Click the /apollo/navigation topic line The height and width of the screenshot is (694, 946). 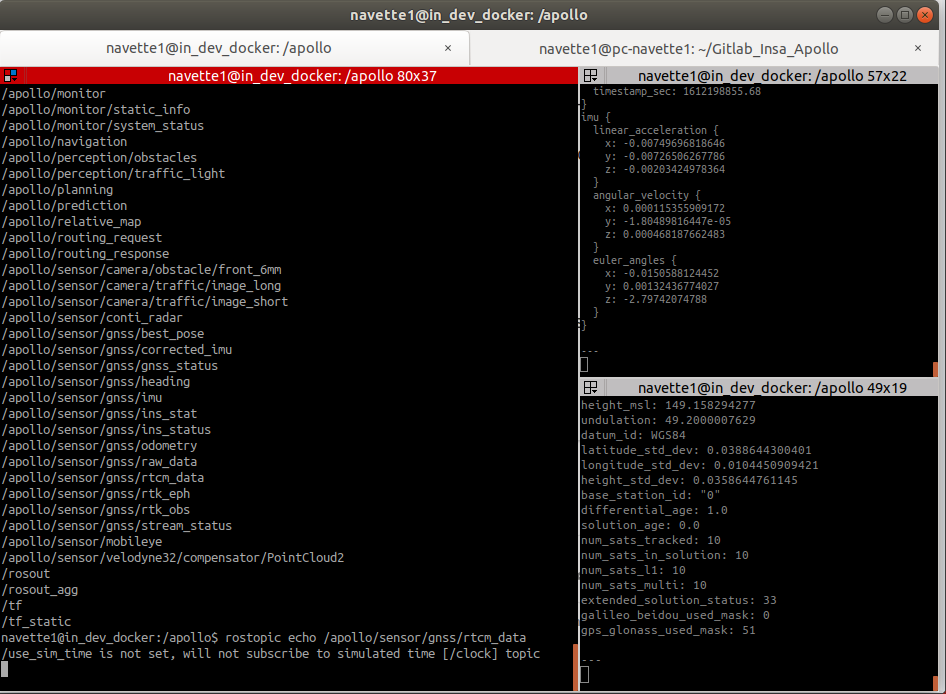click(x=65, y=141)
